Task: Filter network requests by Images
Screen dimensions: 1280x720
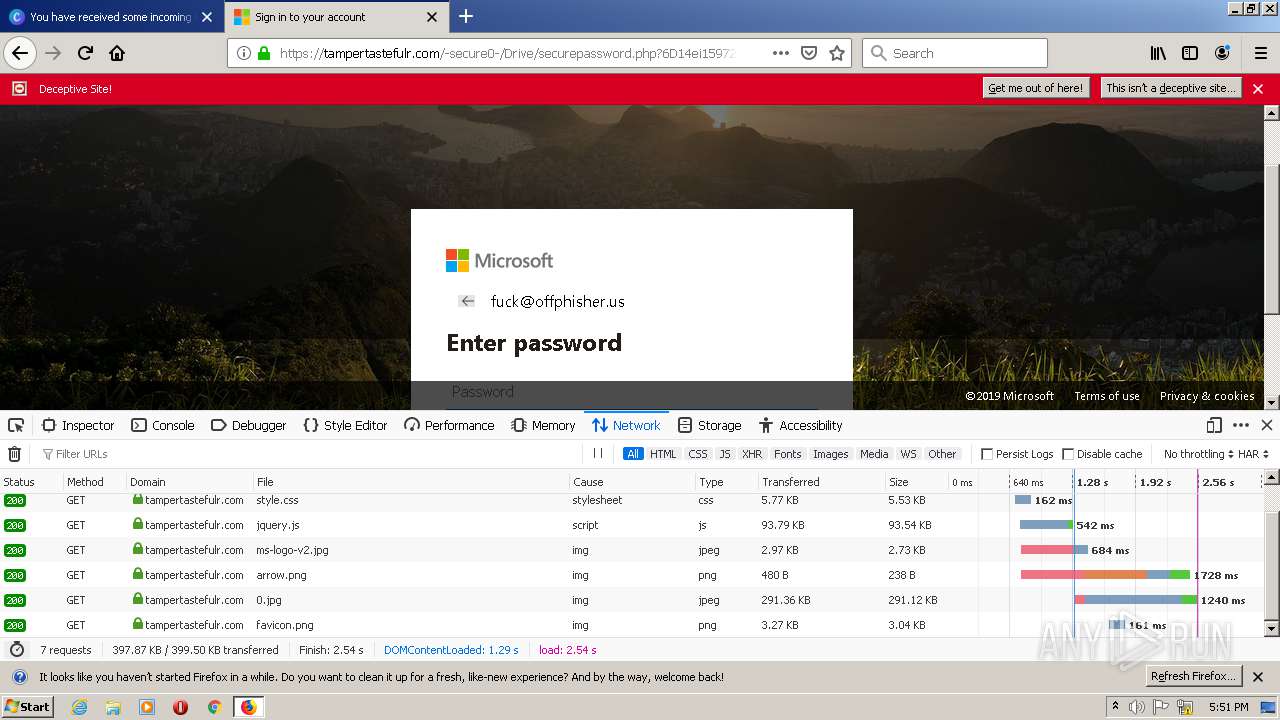Action: click(830, 454)
